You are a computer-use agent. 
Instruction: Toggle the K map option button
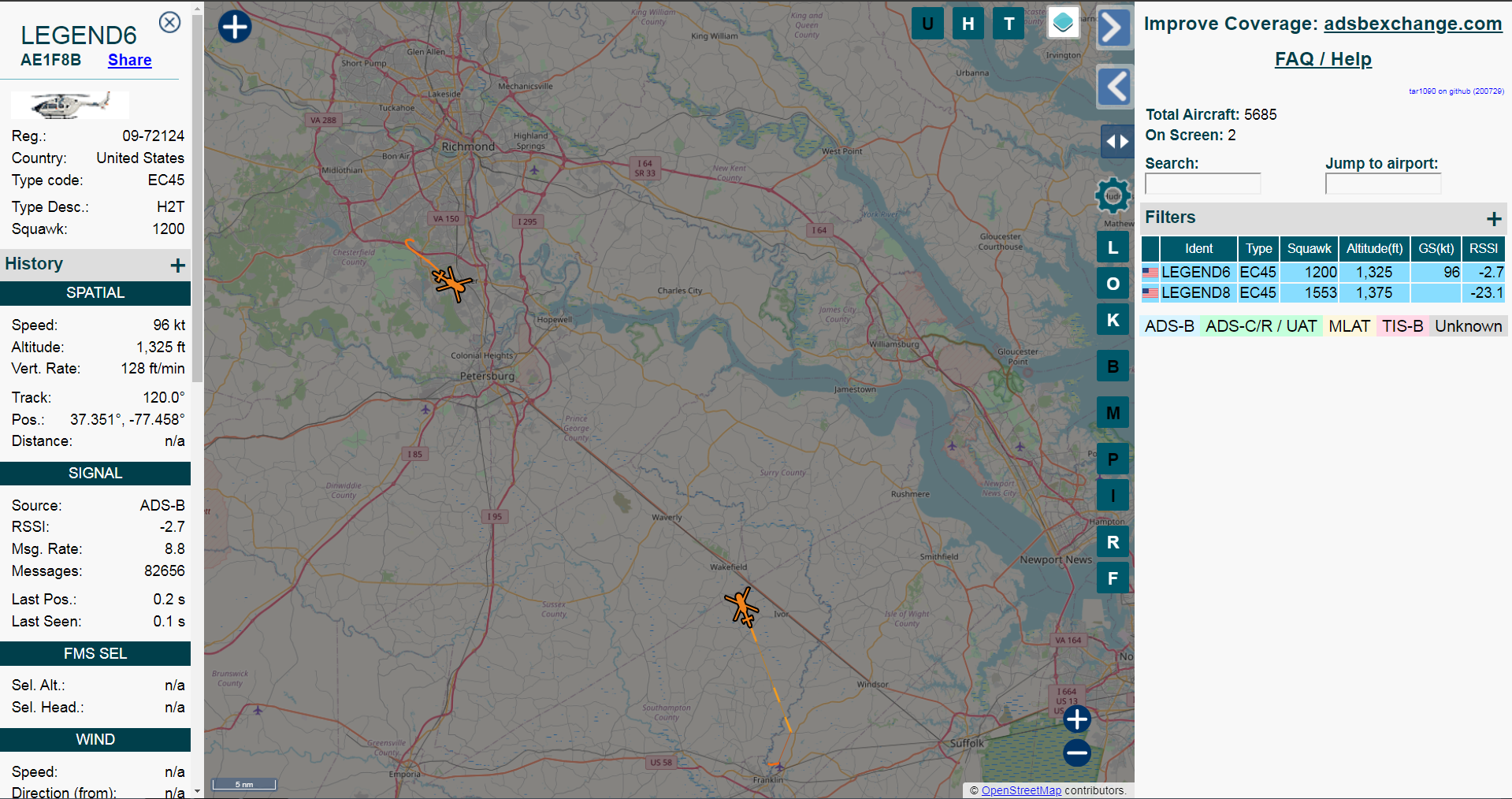1113,320
